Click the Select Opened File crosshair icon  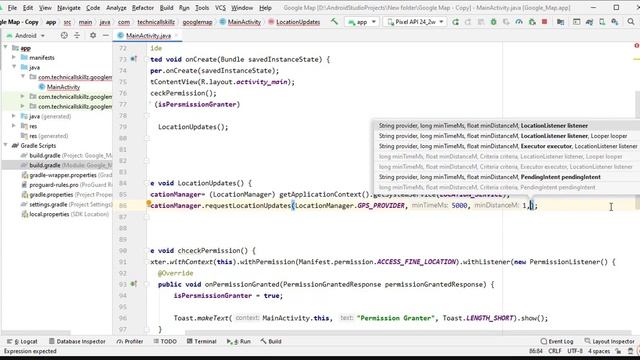point(64,36)
